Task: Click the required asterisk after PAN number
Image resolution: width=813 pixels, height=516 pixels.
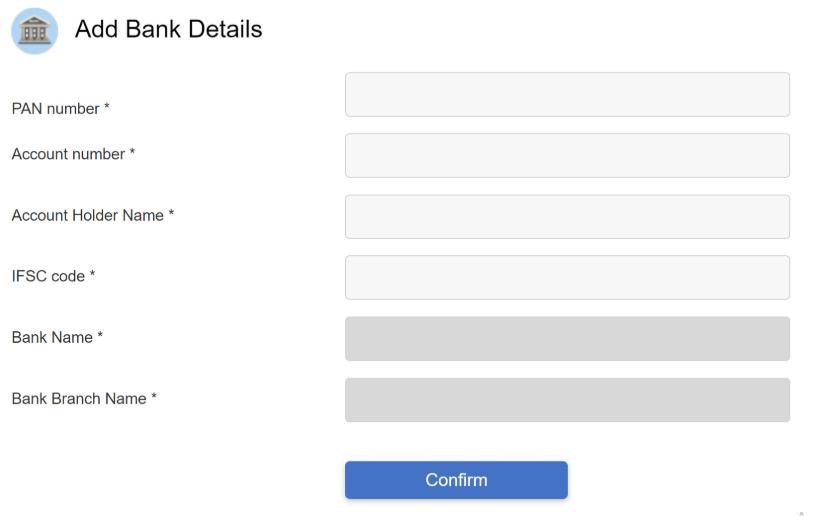Action: pyautogui.click(x=107, y=108)
